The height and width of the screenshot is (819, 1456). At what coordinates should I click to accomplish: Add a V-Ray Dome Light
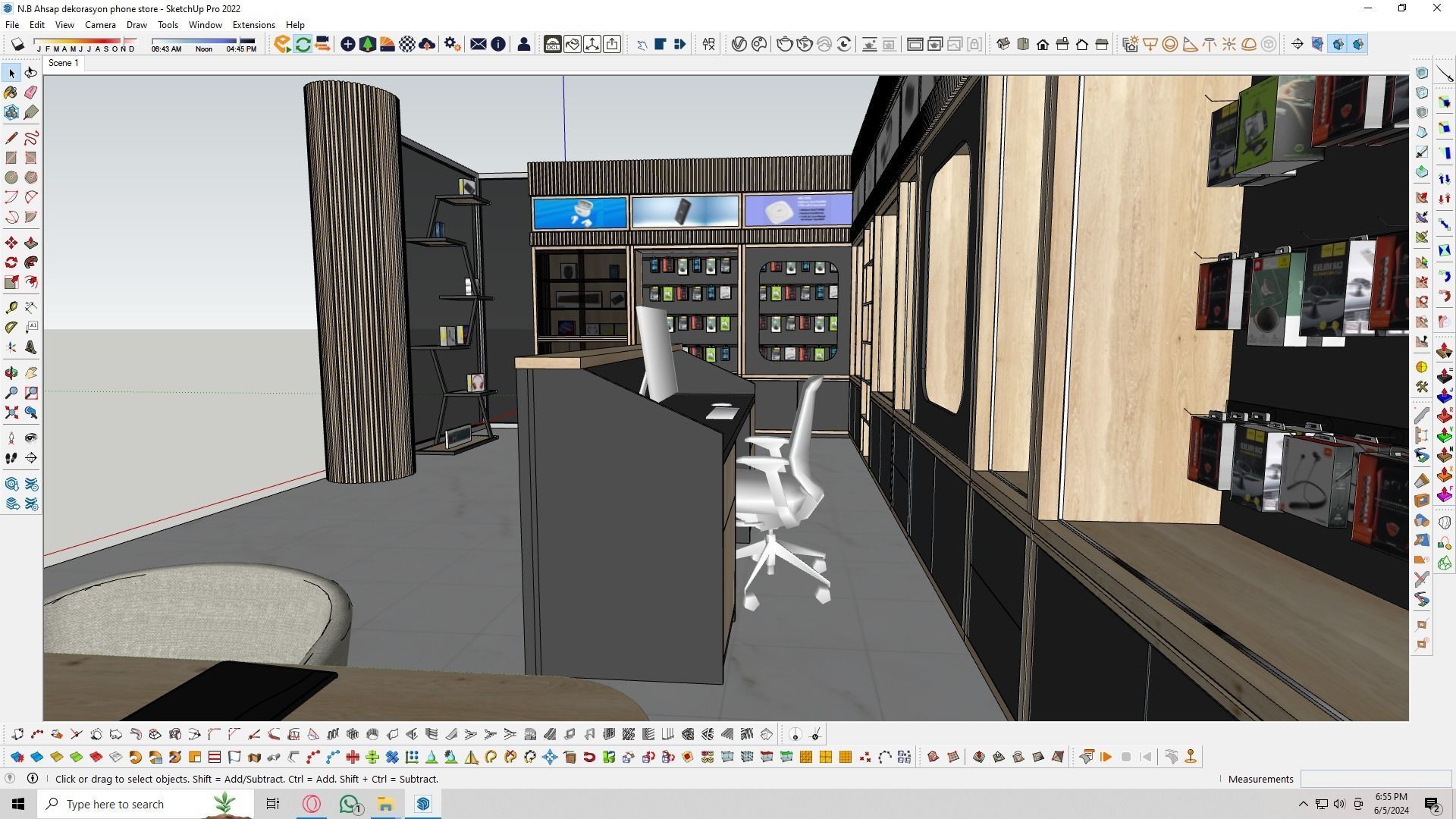coord(1249,44)
